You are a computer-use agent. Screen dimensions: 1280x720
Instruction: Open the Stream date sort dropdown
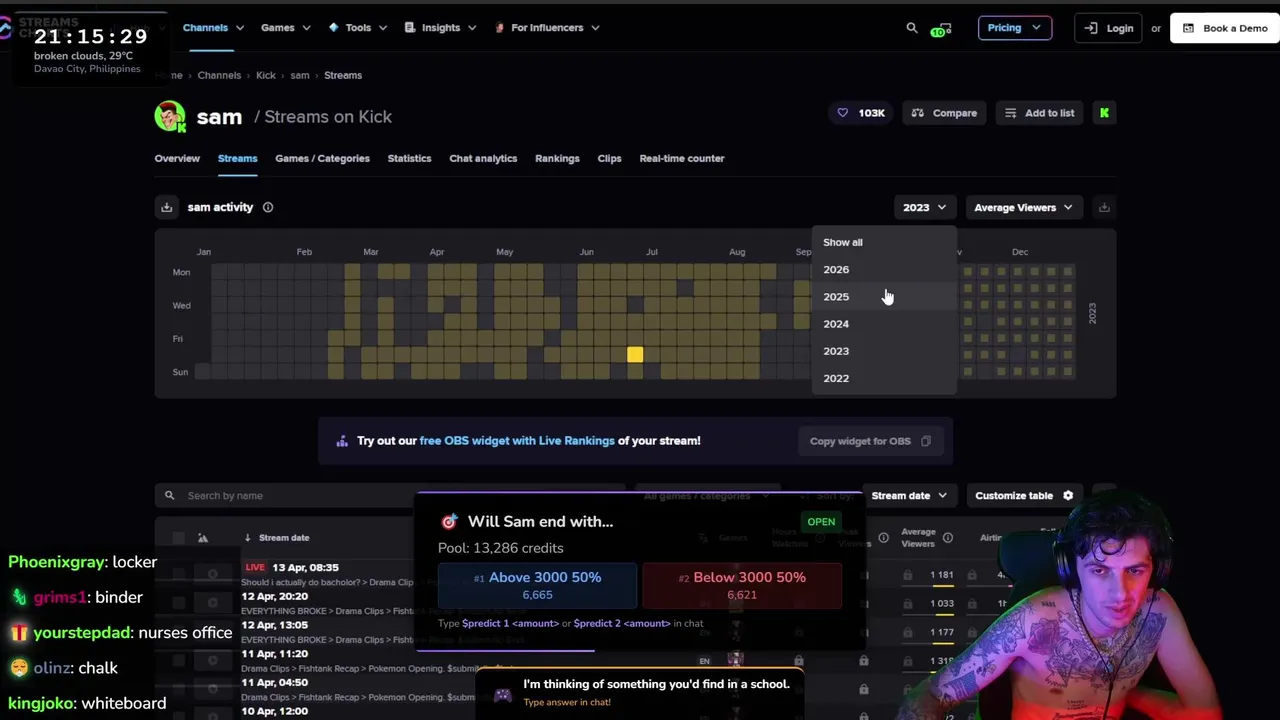pyautogui.click(x=909, y=496)
